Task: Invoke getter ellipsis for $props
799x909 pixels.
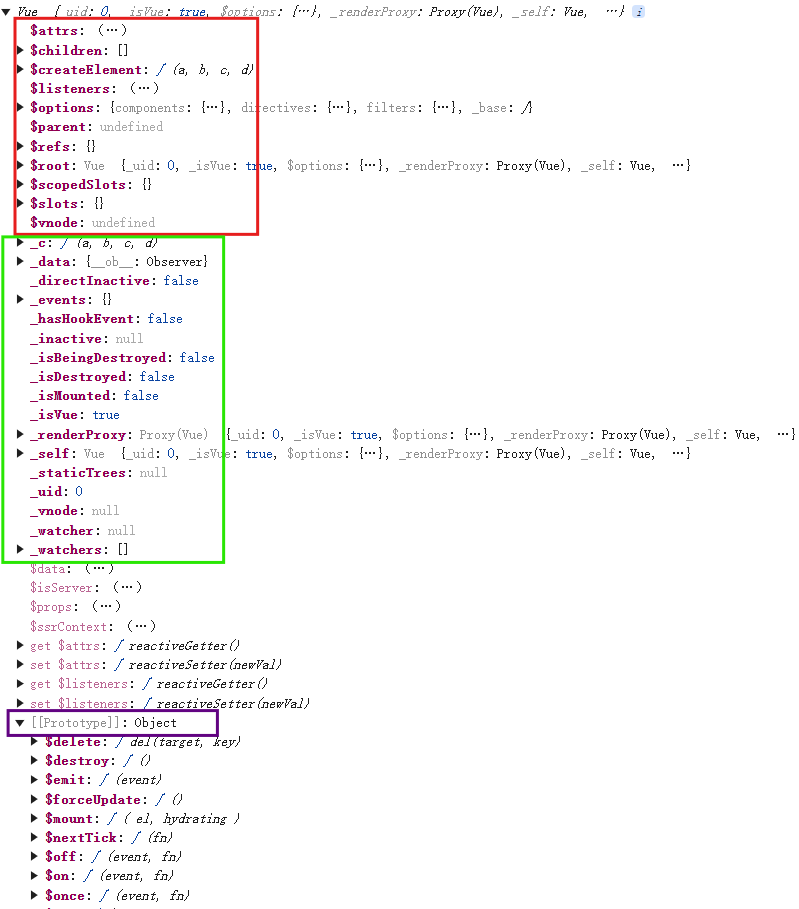Action: 106,606
